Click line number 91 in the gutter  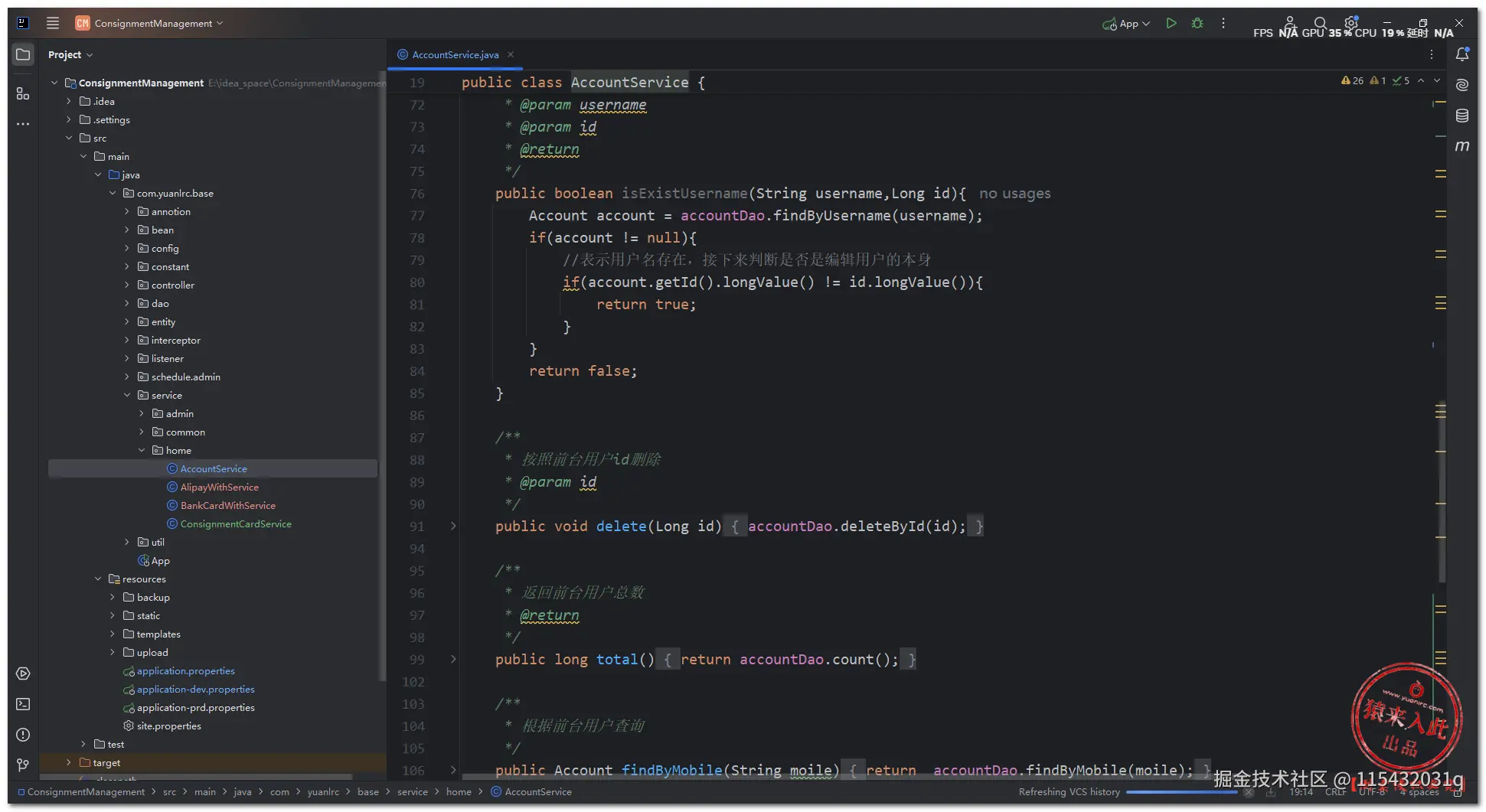tap(416, 527)
